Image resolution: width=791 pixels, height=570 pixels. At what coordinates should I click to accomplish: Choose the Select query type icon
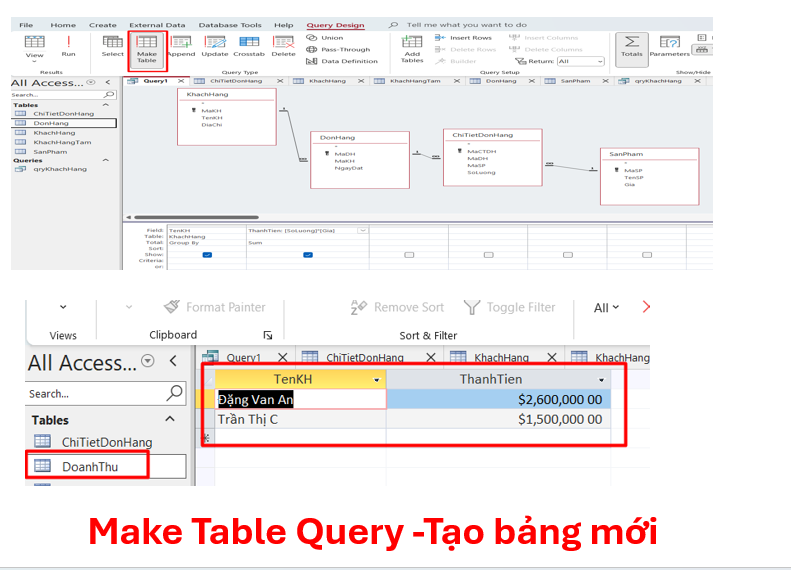click(112, 46)
